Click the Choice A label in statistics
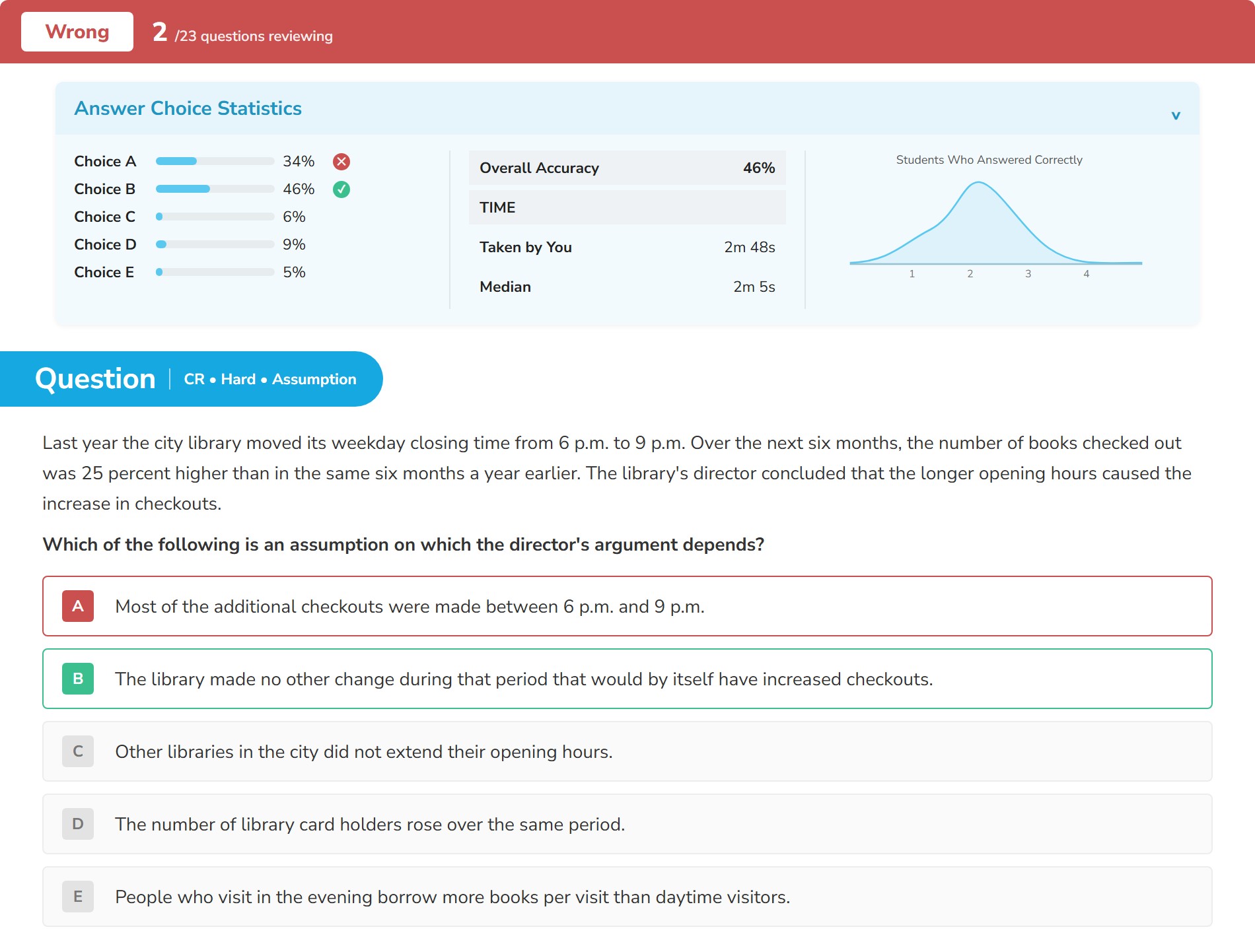The width and height of the screenshot is (1255, 952). (x=105, y=161)
